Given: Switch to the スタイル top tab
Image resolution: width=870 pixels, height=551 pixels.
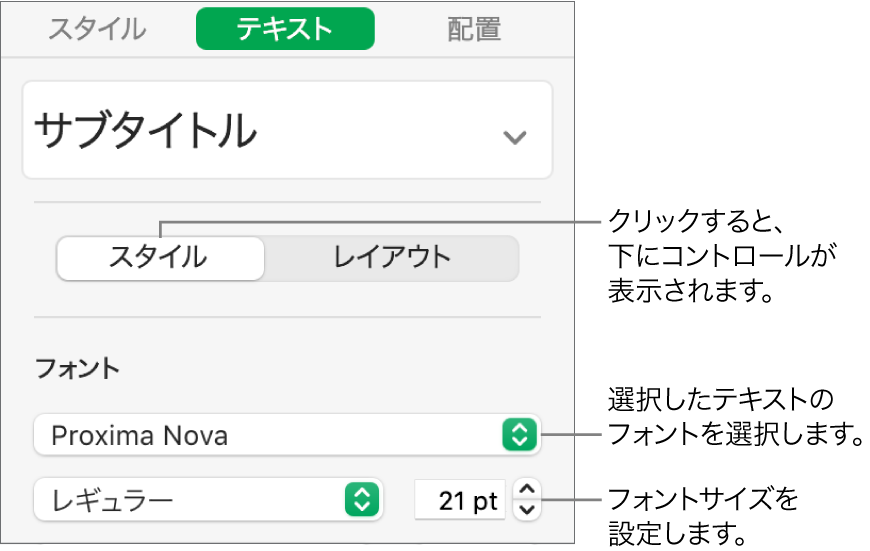Looking at the screenshot, I should 97,29.
